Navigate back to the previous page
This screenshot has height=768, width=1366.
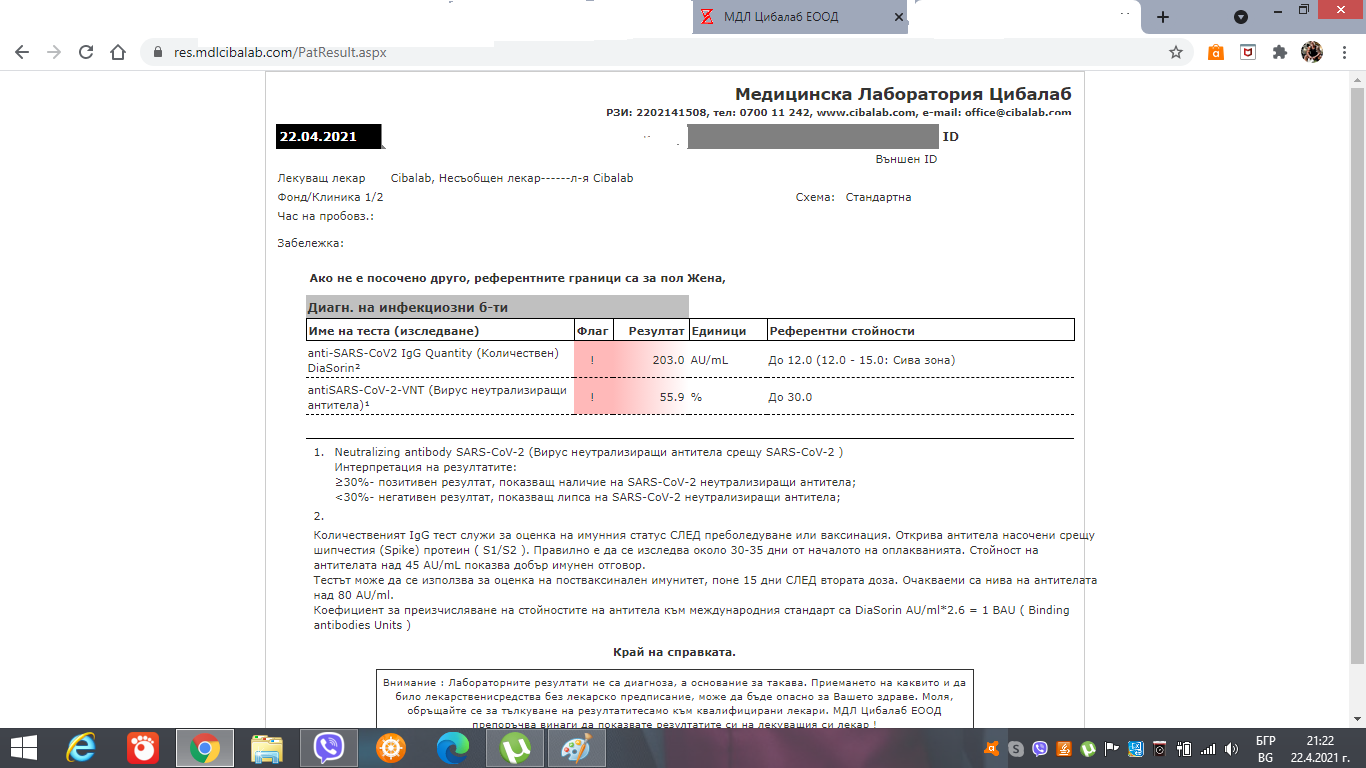pos(22,53)
